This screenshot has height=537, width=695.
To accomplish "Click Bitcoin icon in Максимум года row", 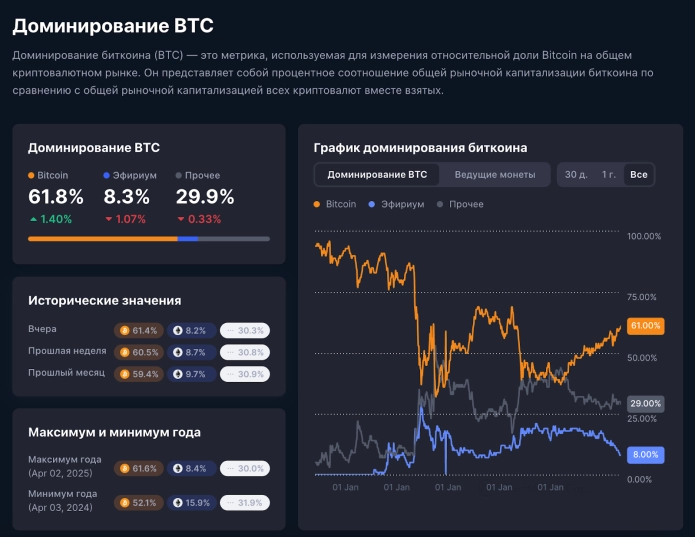I will (126, 467).
